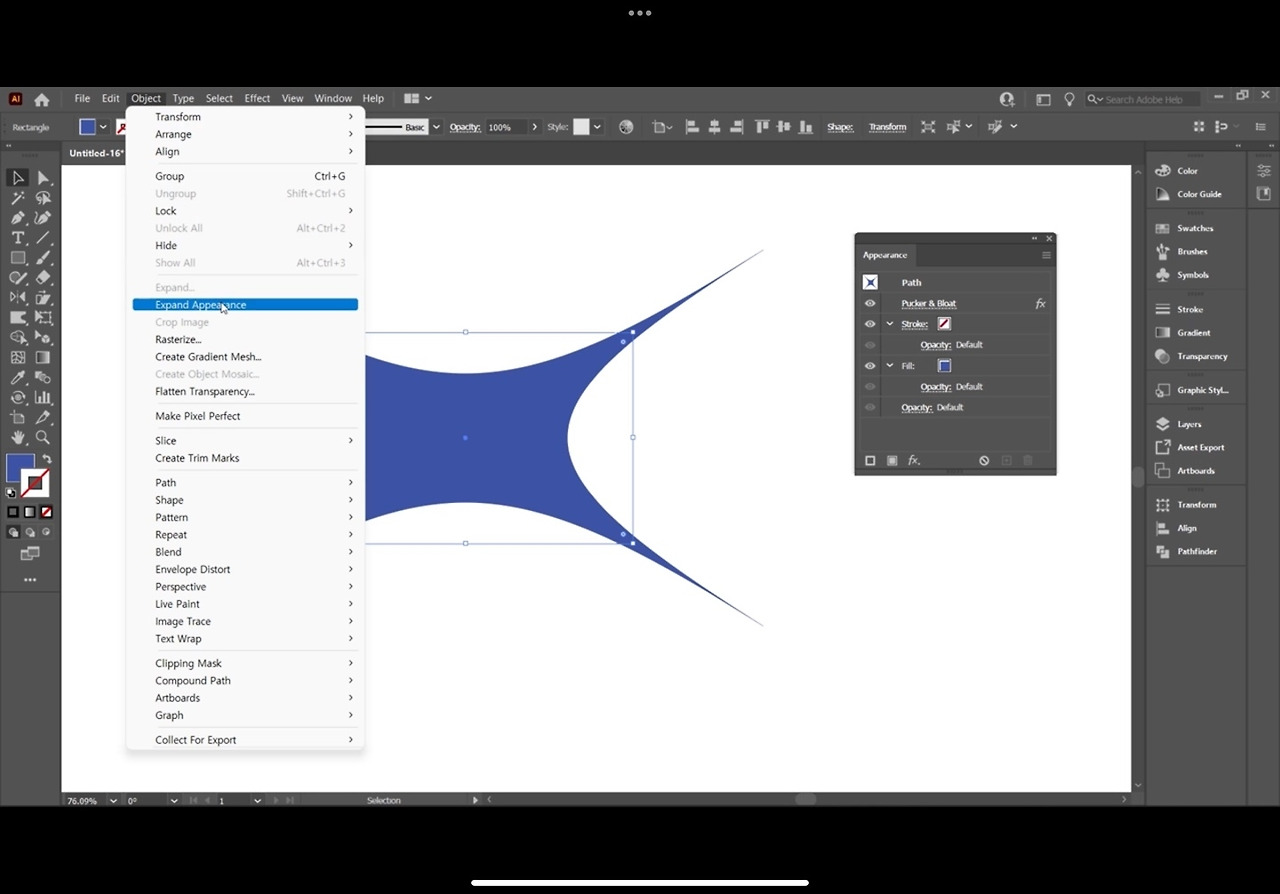
Task: Click Recolor Artwork wheel icon
Action: pos(626,127)
